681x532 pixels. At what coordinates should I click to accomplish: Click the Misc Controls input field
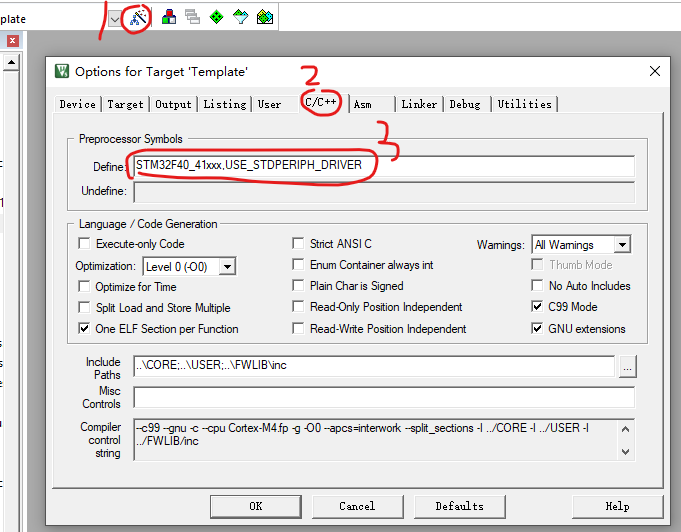[x=384, y=397]
